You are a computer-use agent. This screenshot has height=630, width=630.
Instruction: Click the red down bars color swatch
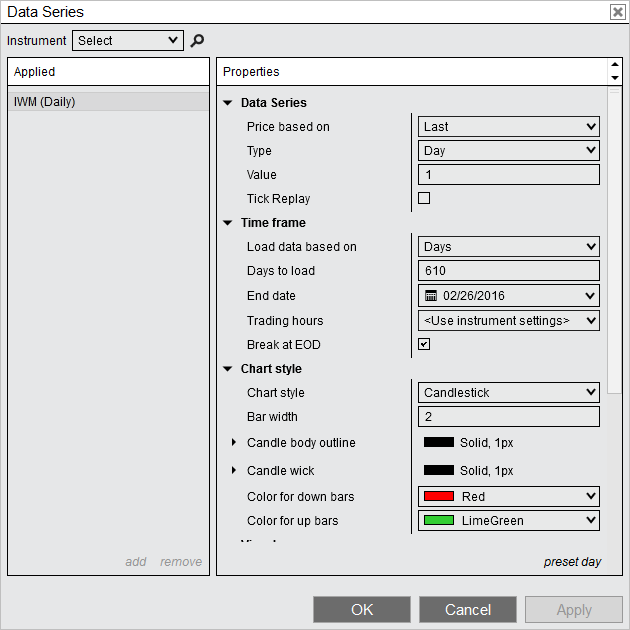click(x=439, y=496)
